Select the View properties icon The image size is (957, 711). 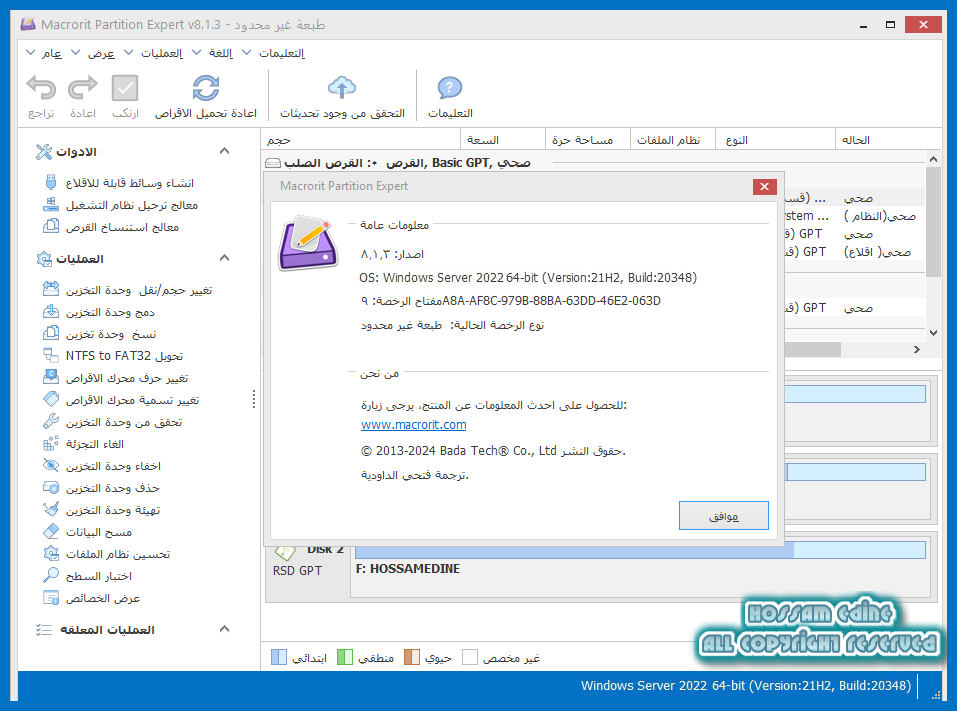point(51,597)
